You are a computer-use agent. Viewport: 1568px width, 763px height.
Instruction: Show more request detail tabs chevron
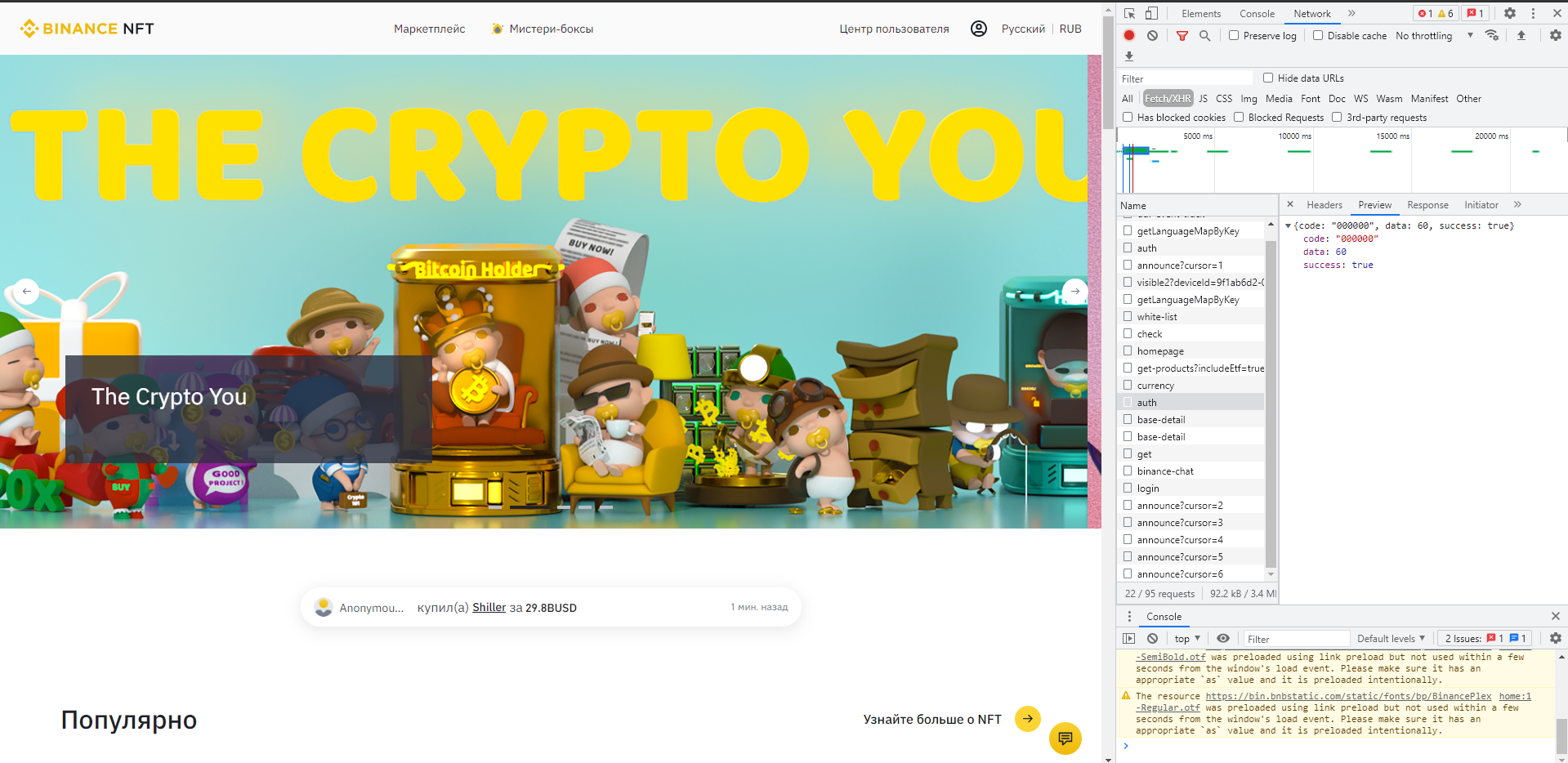[1517, 204]
